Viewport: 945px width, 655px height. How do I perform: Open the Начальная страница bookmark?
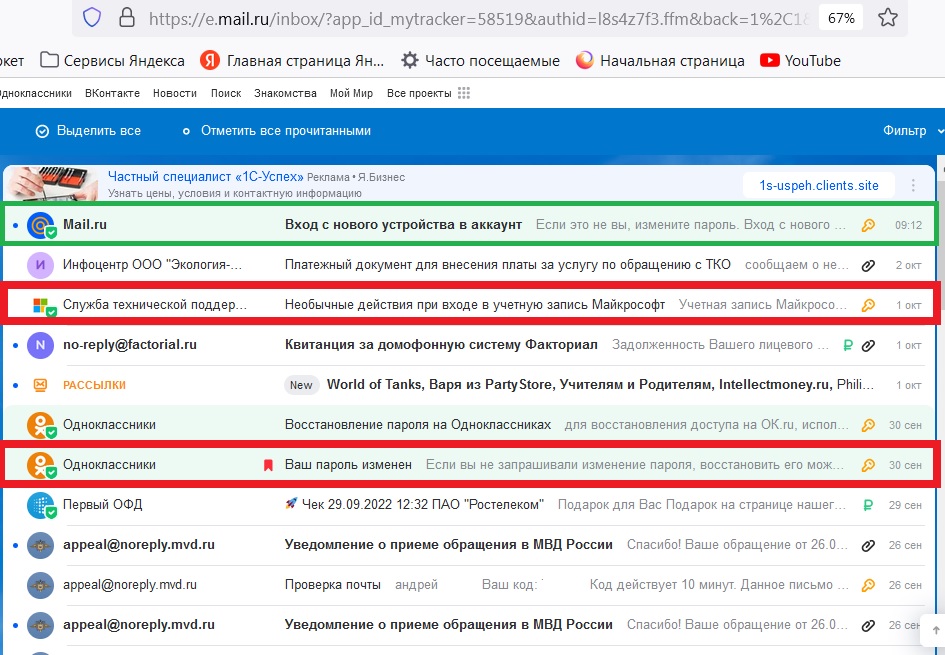click(x=660, y=60)
